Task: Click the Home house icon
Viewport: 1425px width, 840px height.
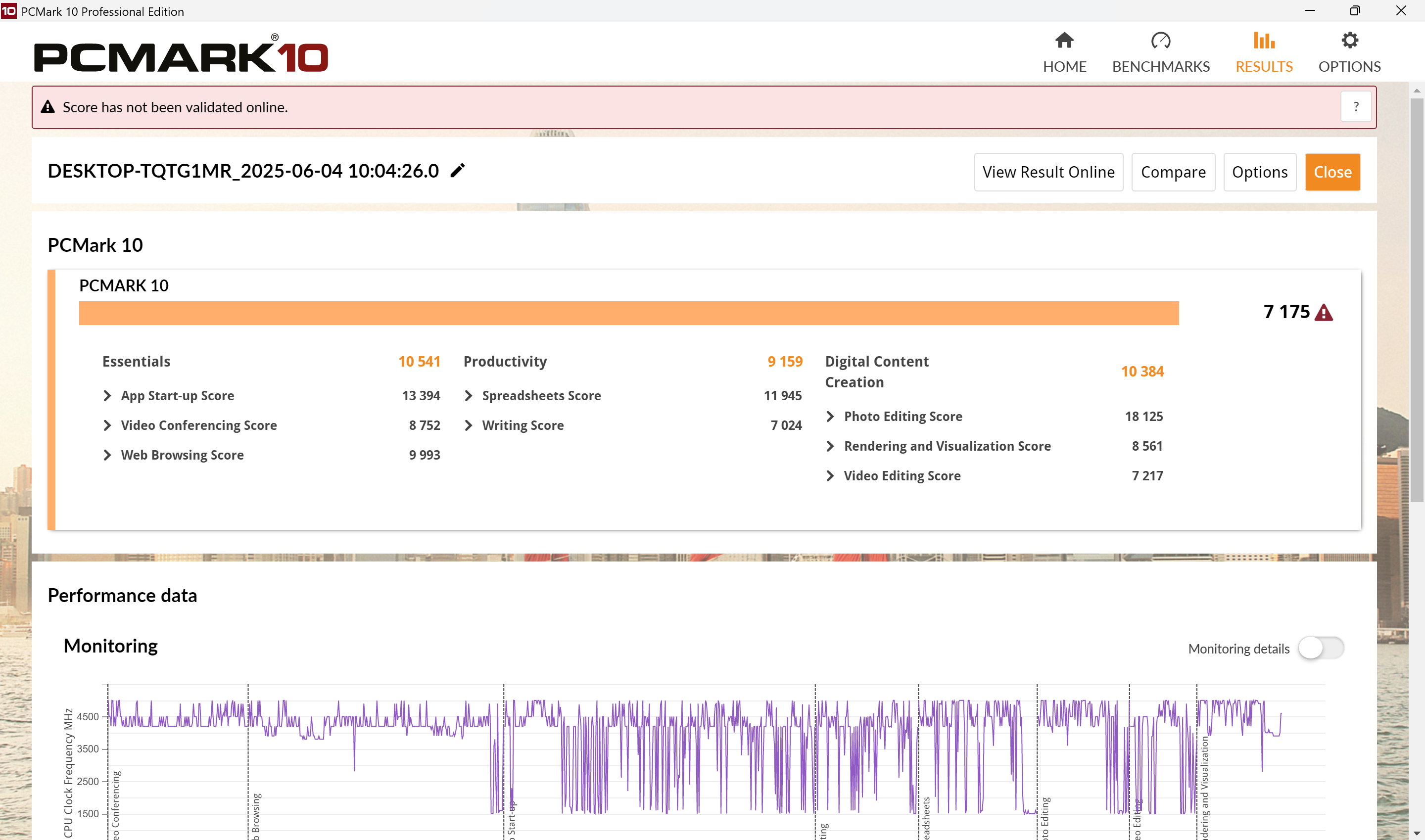Action: tap(1064, 40)
